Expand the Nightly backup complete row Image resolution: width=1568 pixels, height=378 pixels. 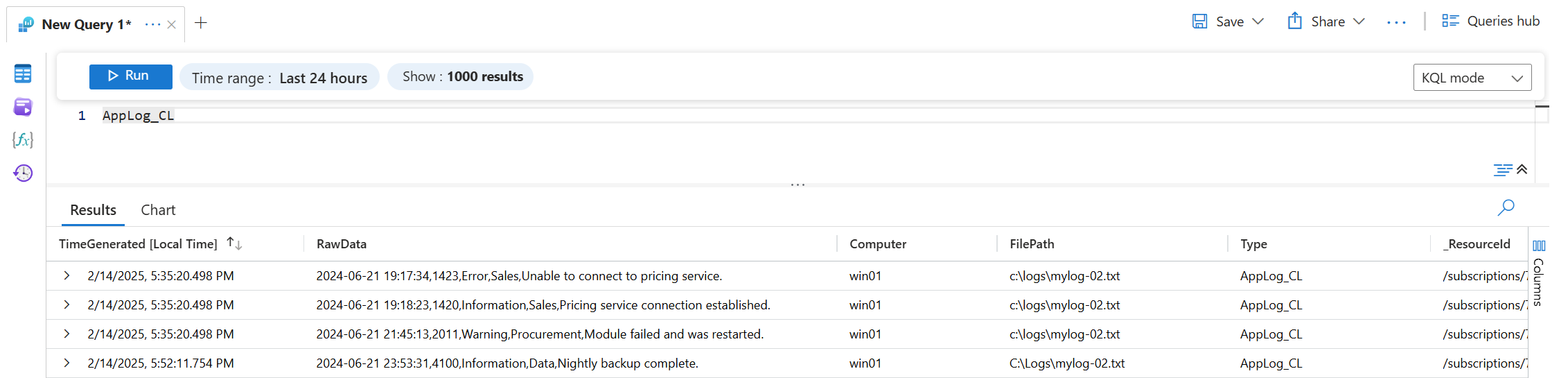tap(67, 363)
